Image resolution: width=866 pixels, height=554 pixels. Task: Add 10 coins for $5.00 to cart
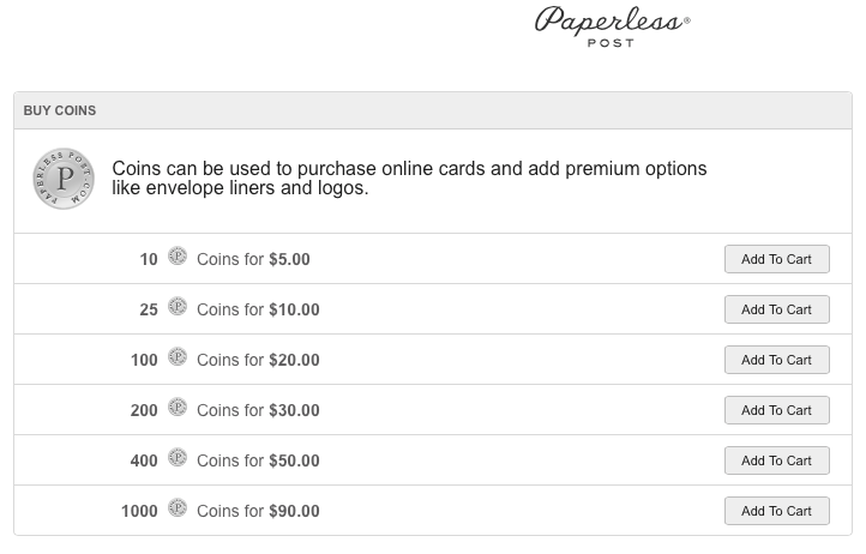(x=776, y=259)
